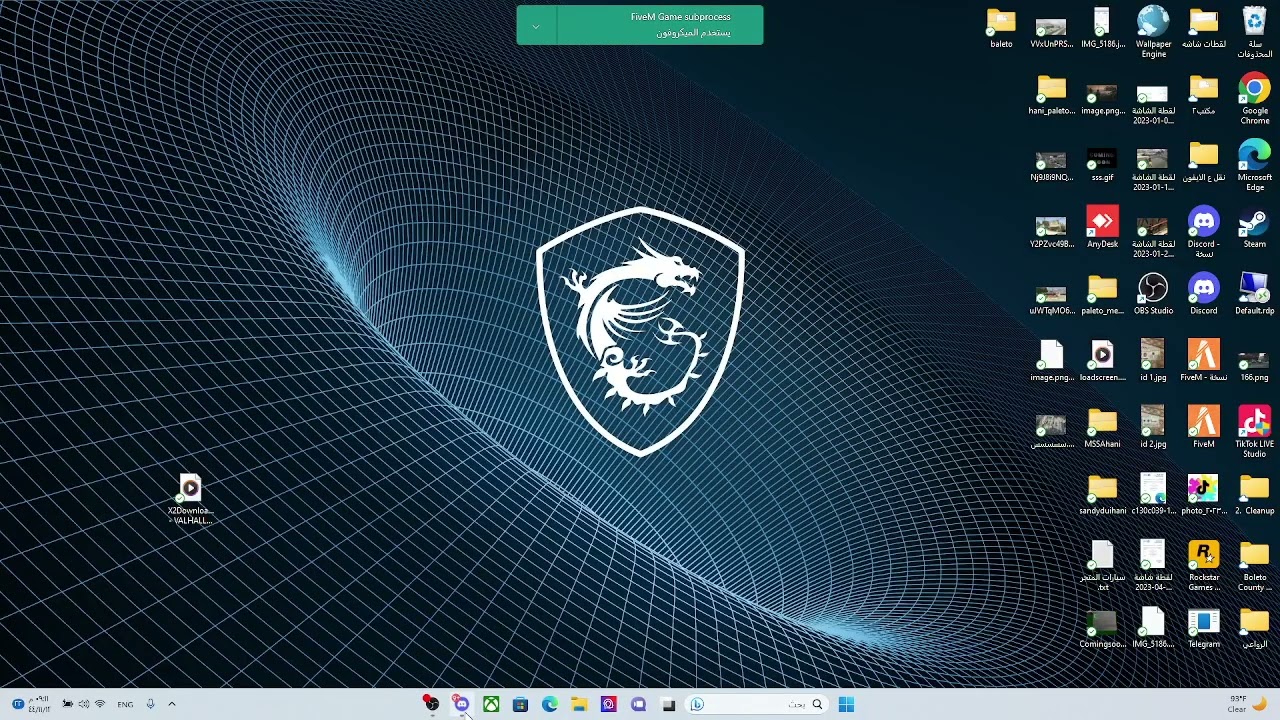Open Microsoft Store from the taskbar
Image resolution: width=1280 pixels, height=720 pixels.
[x=520, y=704]
